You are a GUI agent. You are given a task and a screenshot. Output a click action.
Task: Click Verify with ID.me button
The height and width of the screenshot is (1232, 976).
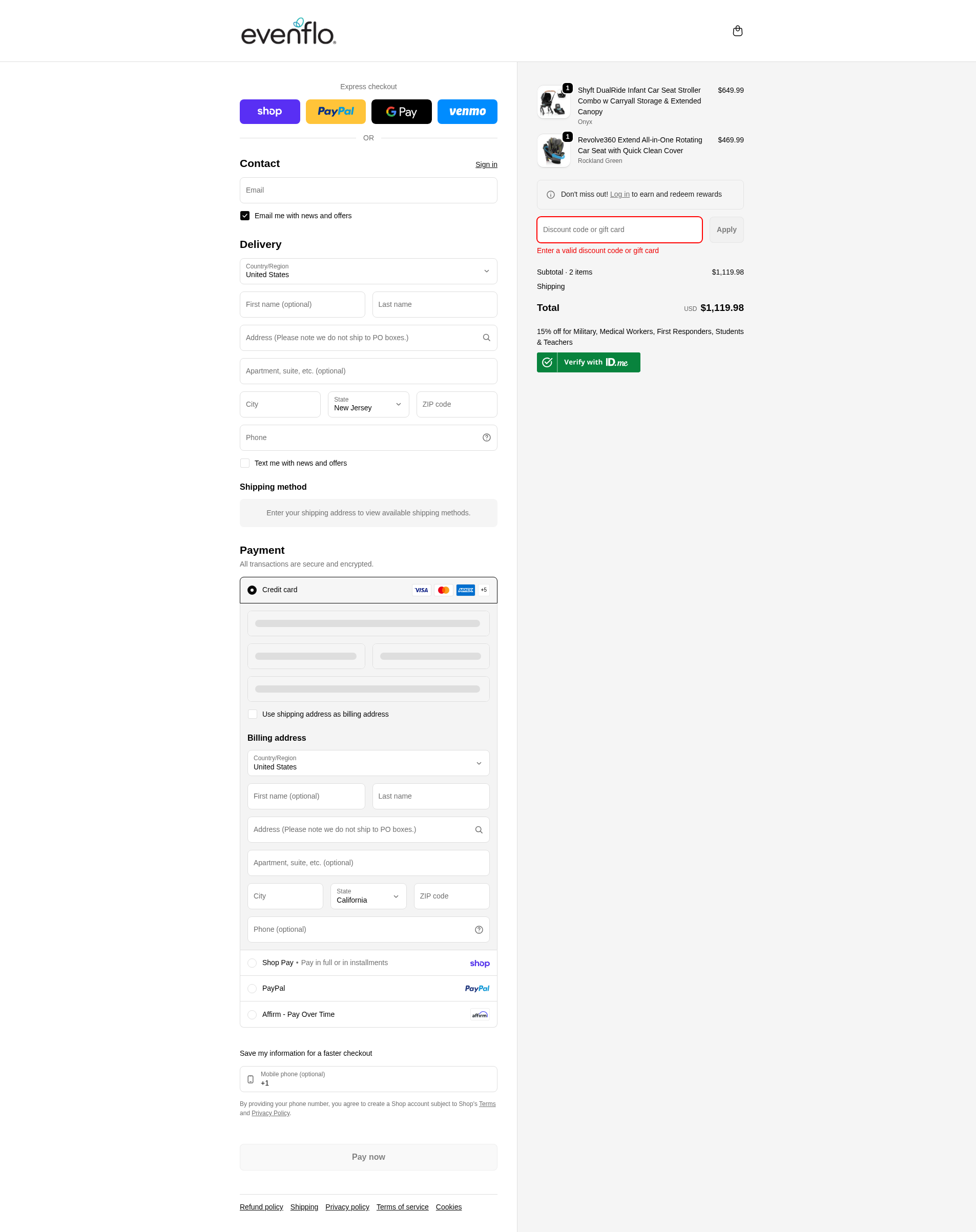[x=588, y=362]
